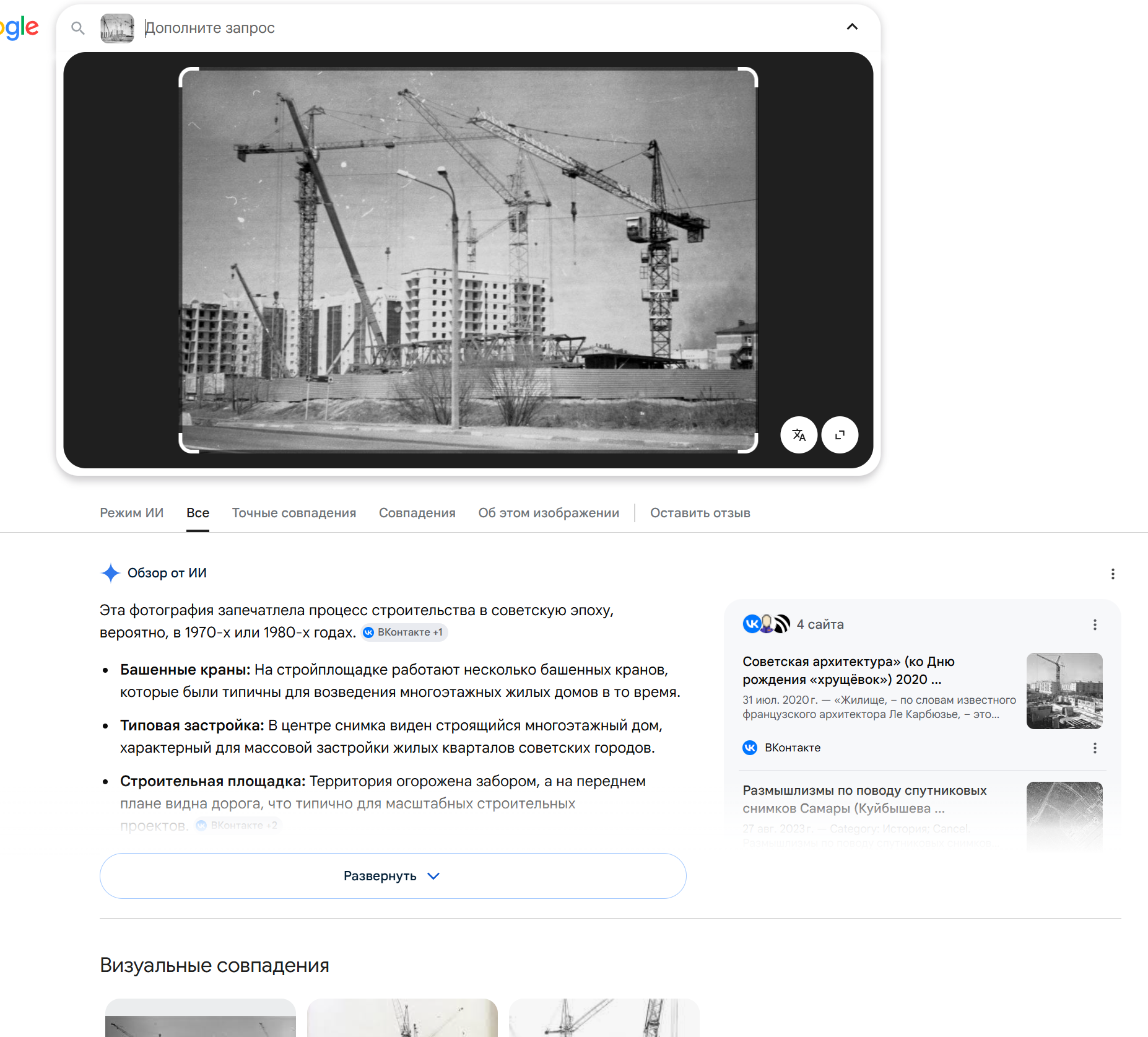Click the top-left crop corner handle of the image
Viewport: 1148px width, 1037px height.
[x=189, y=77]
